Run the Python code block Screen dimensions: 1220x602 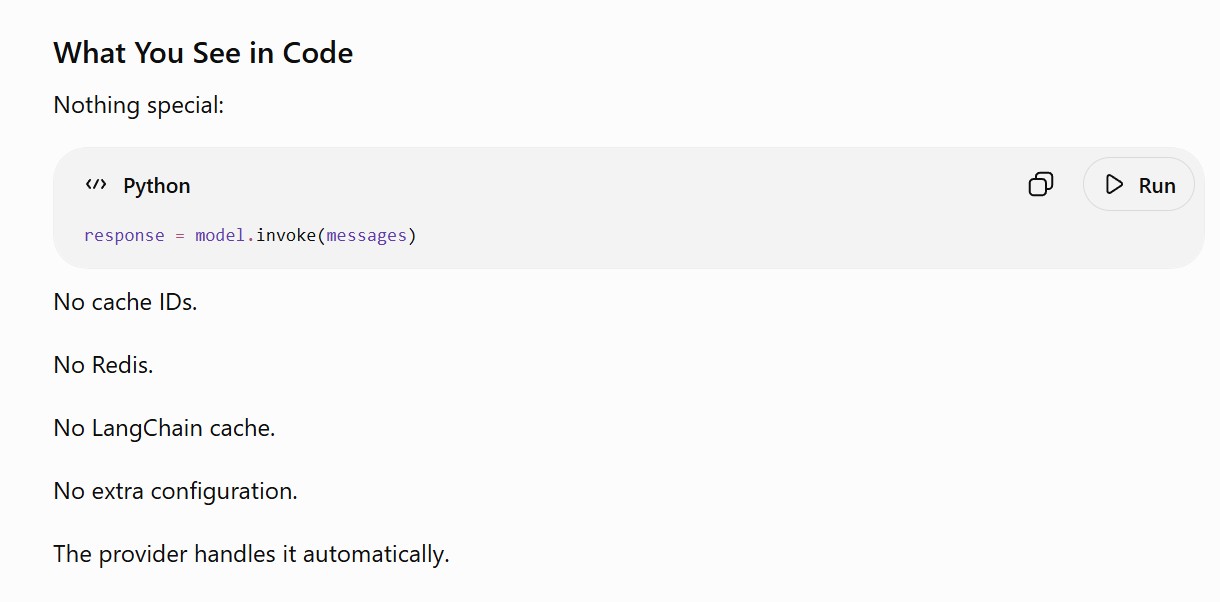click(x=1139, y=185)
